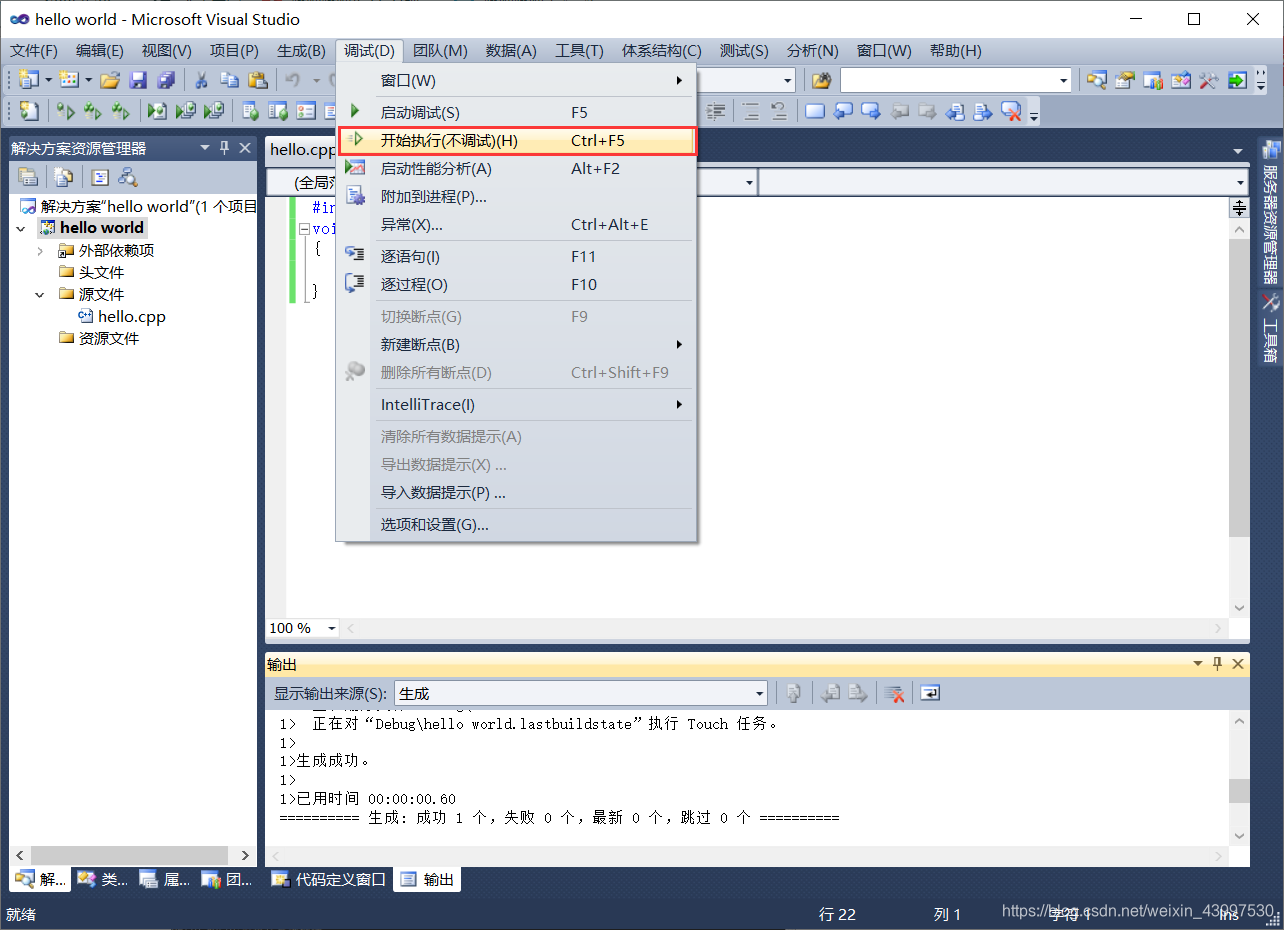The height and width of the screenshot is (930, 1284).
Task: Open the 服务器资源管理器 side tab
Action: coord(1271,213)
